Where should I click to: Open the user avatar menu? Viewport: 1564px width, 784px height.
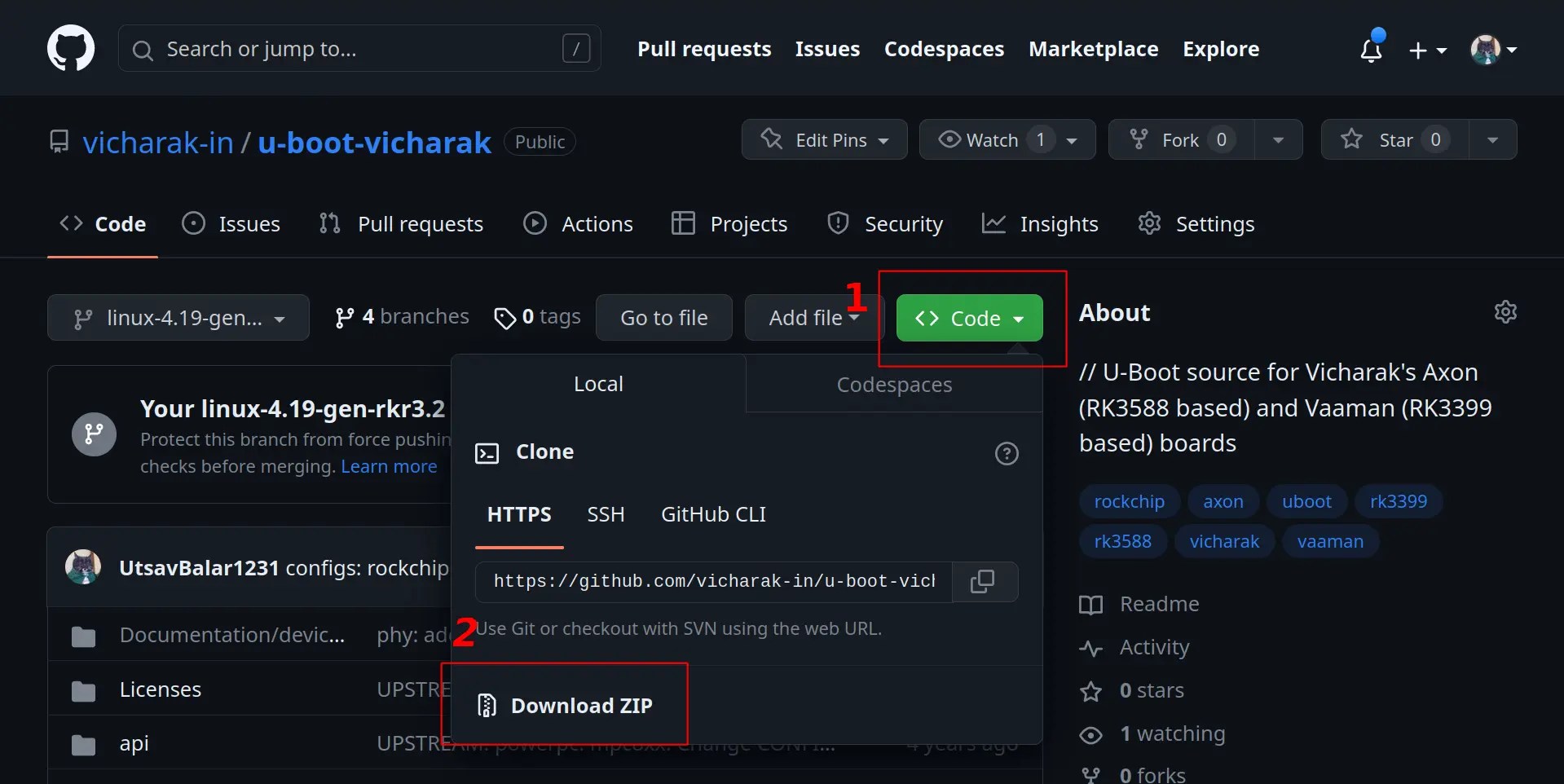pyautogui.click(x=1493, y=50)
